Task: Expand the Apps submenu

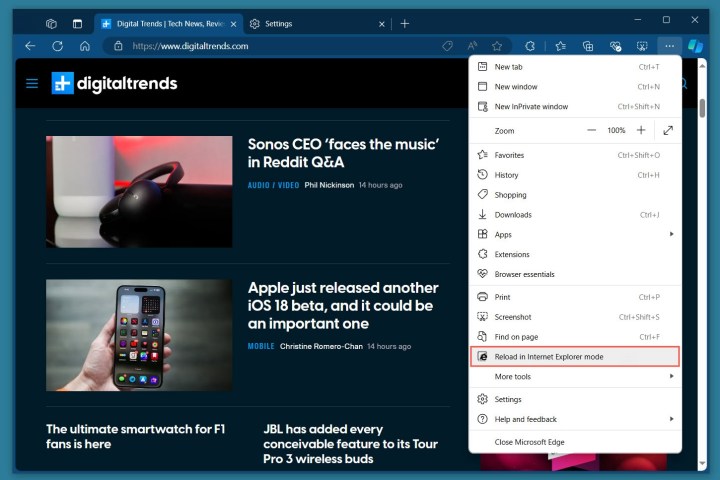Action: pos(575,234)
